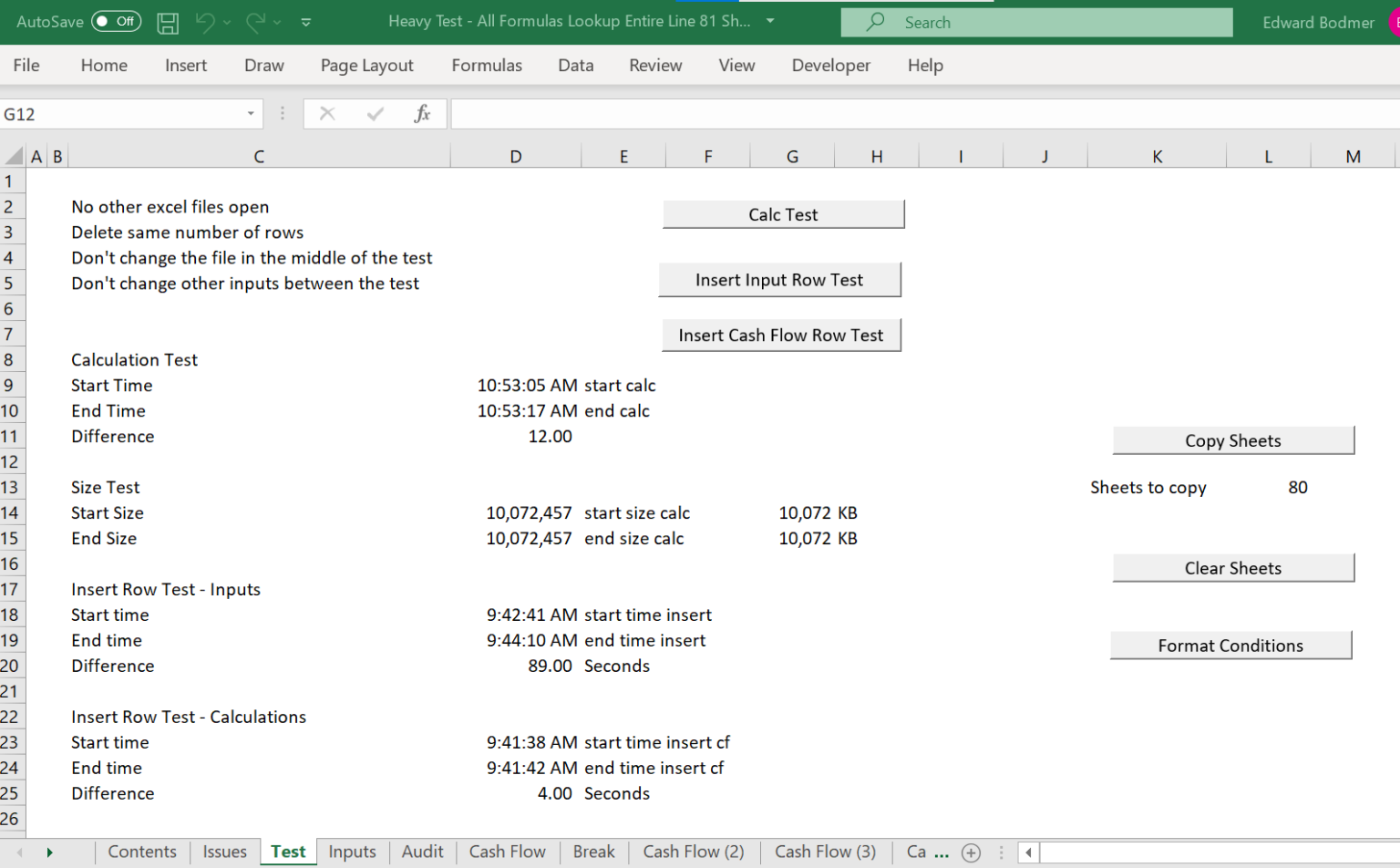
Task: Click the Cancel (X) icon on formula bar
Action: (x=327, y=113)
